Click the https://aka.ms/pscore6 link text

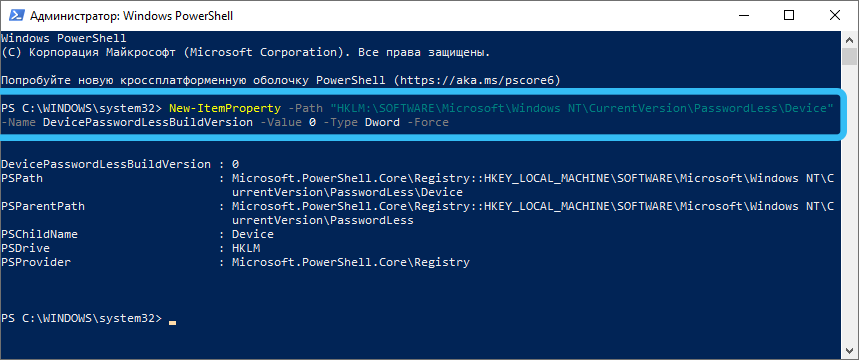(480, 81)
